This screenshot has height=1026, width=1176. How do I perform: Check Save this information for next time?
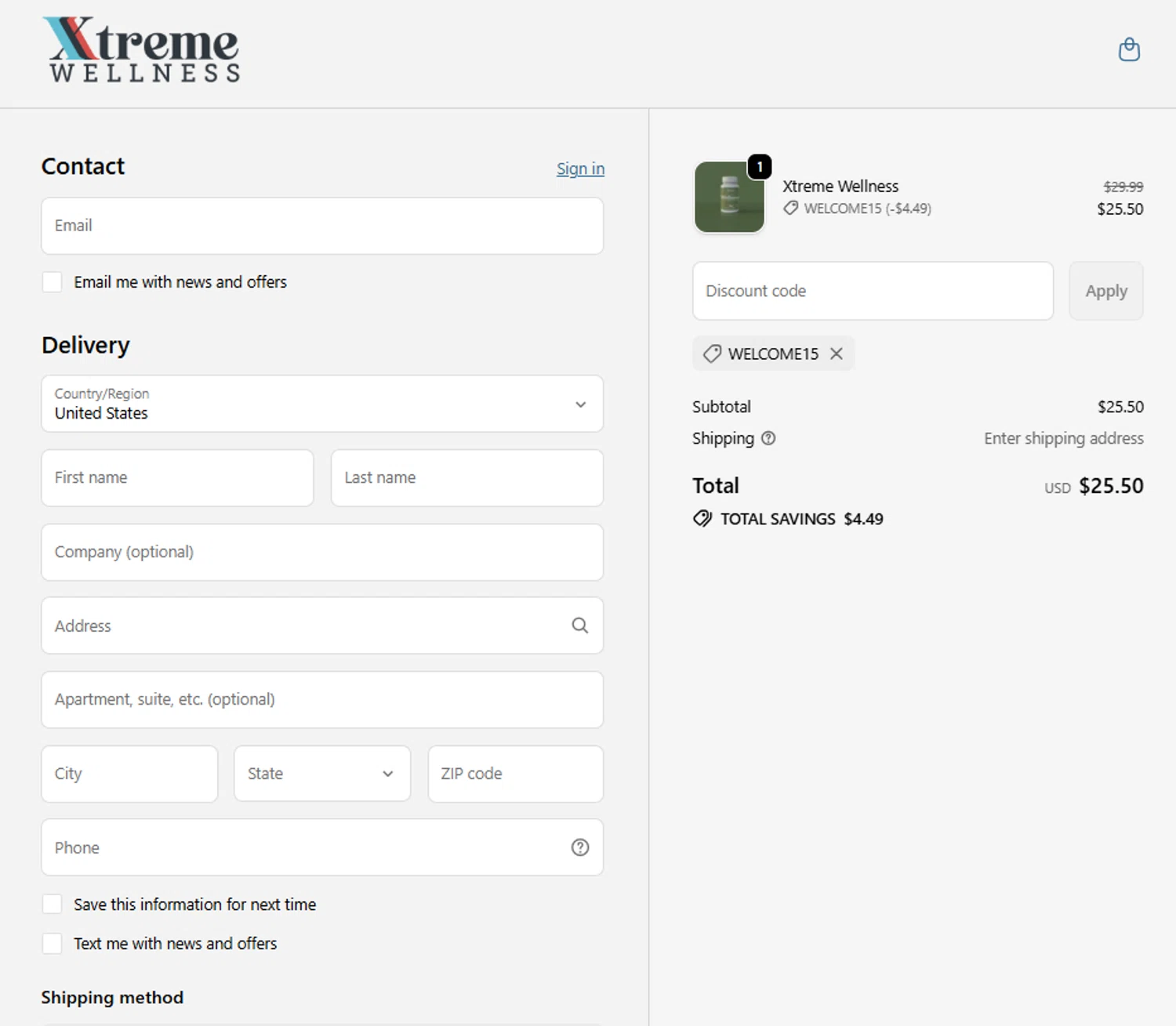[x=52, y=905]
